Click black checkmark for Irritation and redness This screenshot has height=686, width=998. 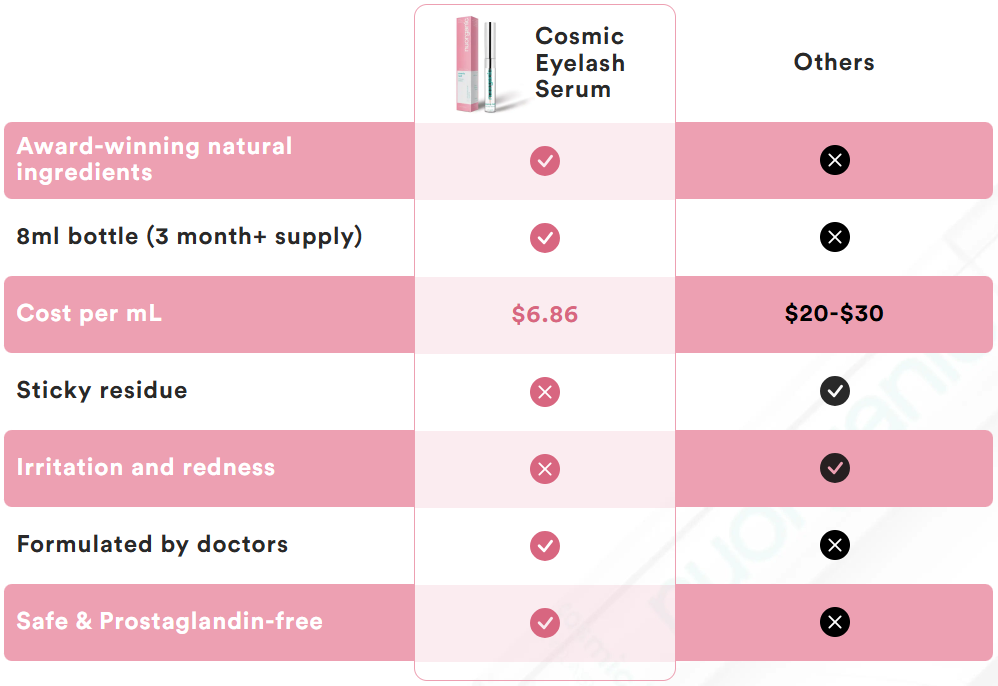click(835, 468)
